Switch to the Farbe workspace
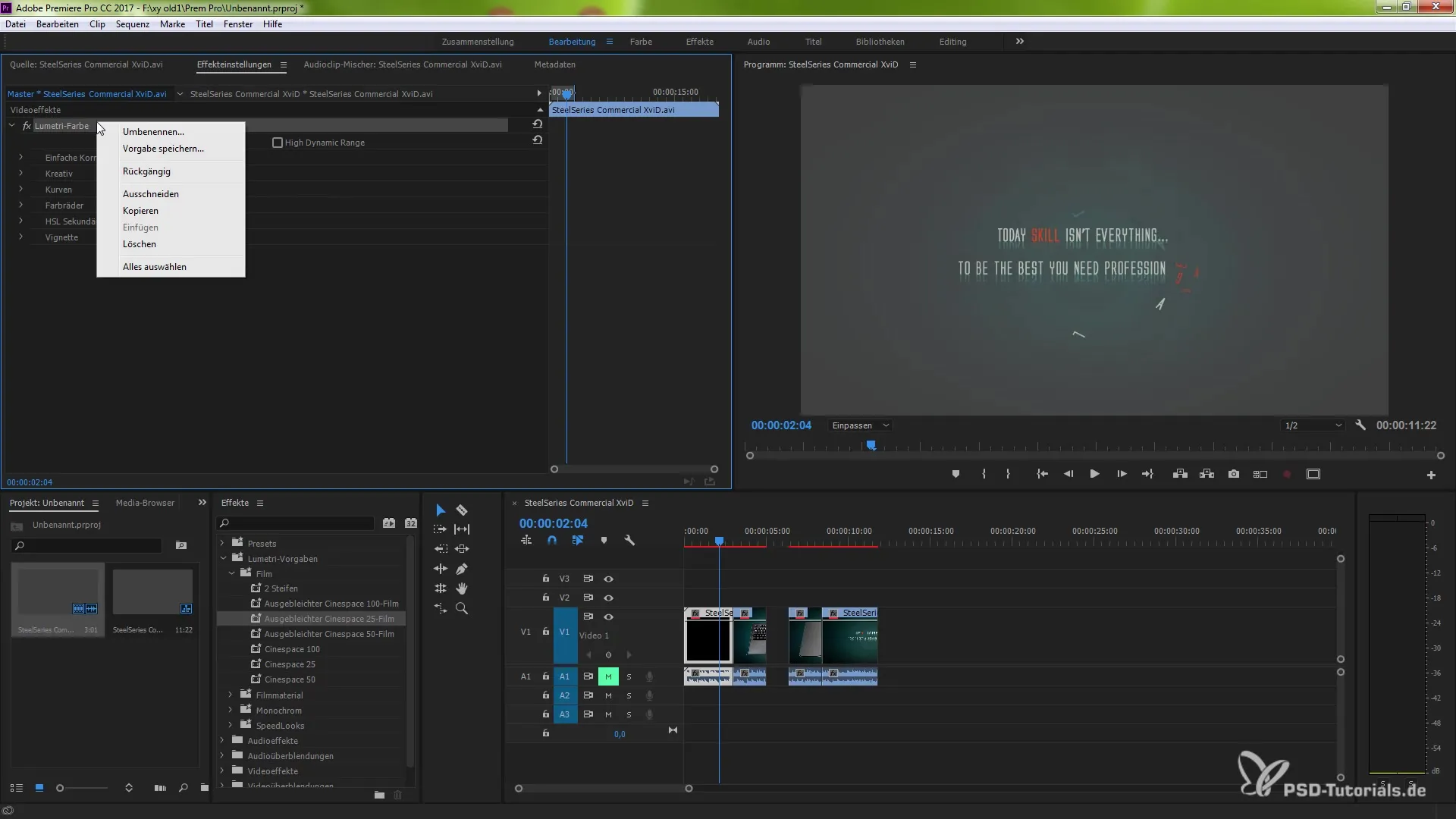Image resolution: width=1456 pixels, height=819 pixels. [641, 42]
